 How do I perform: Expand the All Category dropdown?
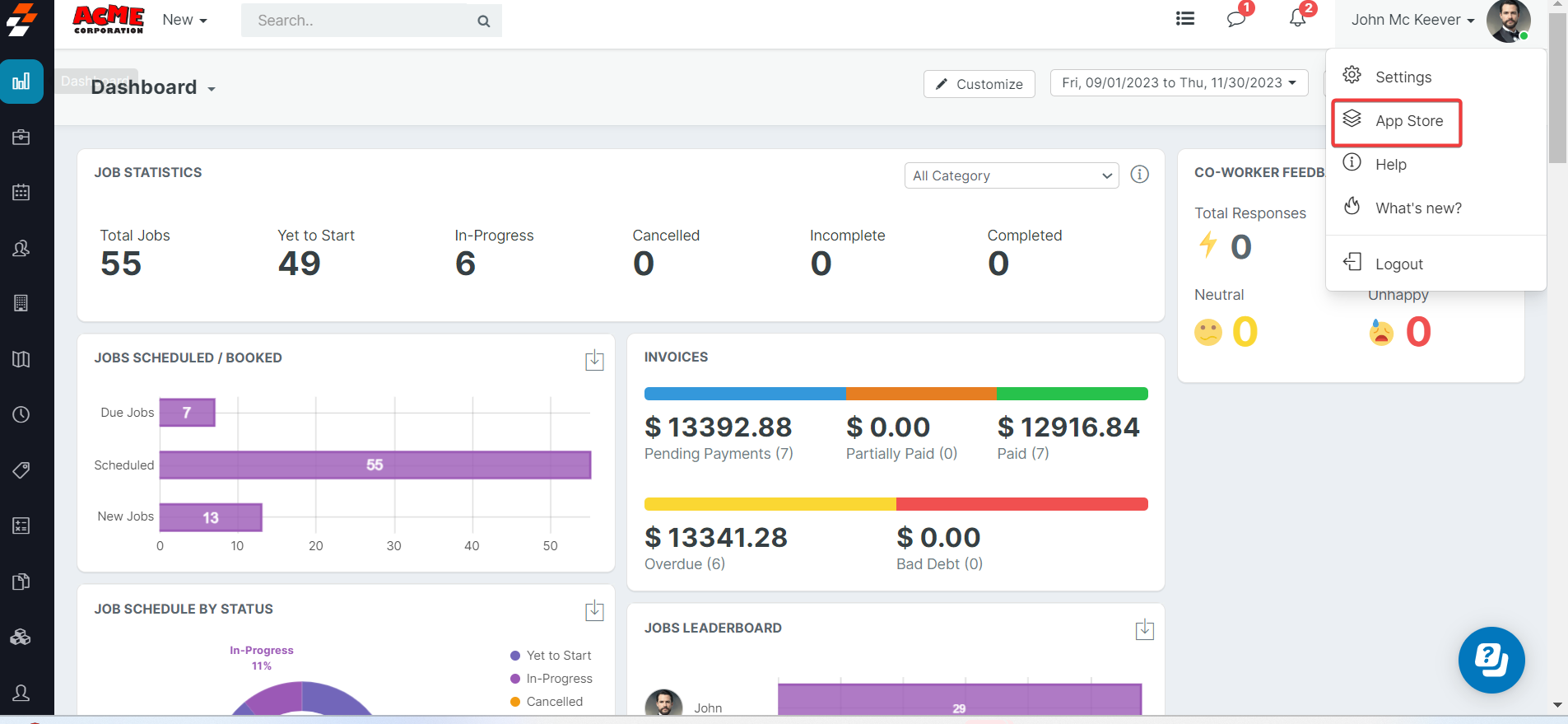tap(1011, 175)
